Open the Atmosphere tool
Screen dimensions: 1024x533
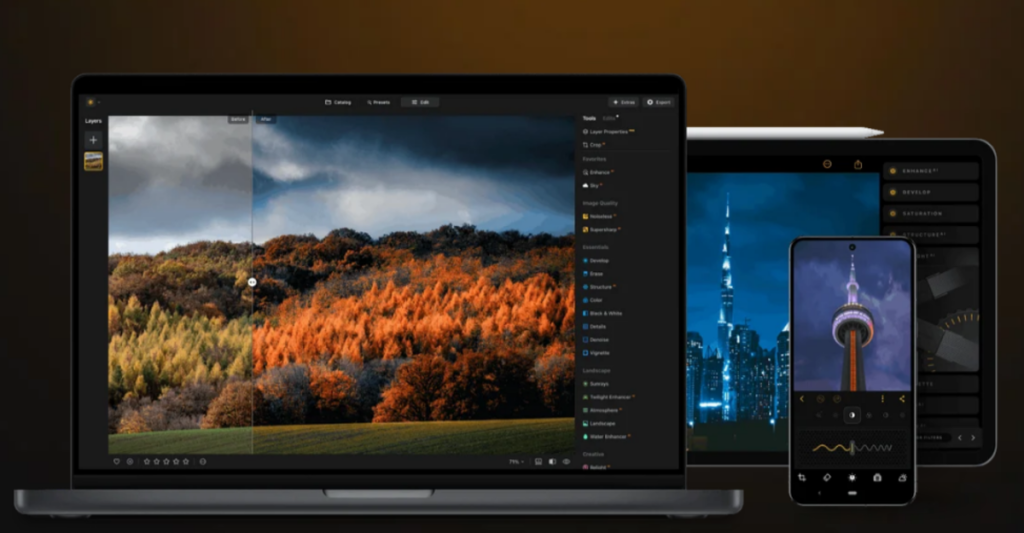point(601,410)
